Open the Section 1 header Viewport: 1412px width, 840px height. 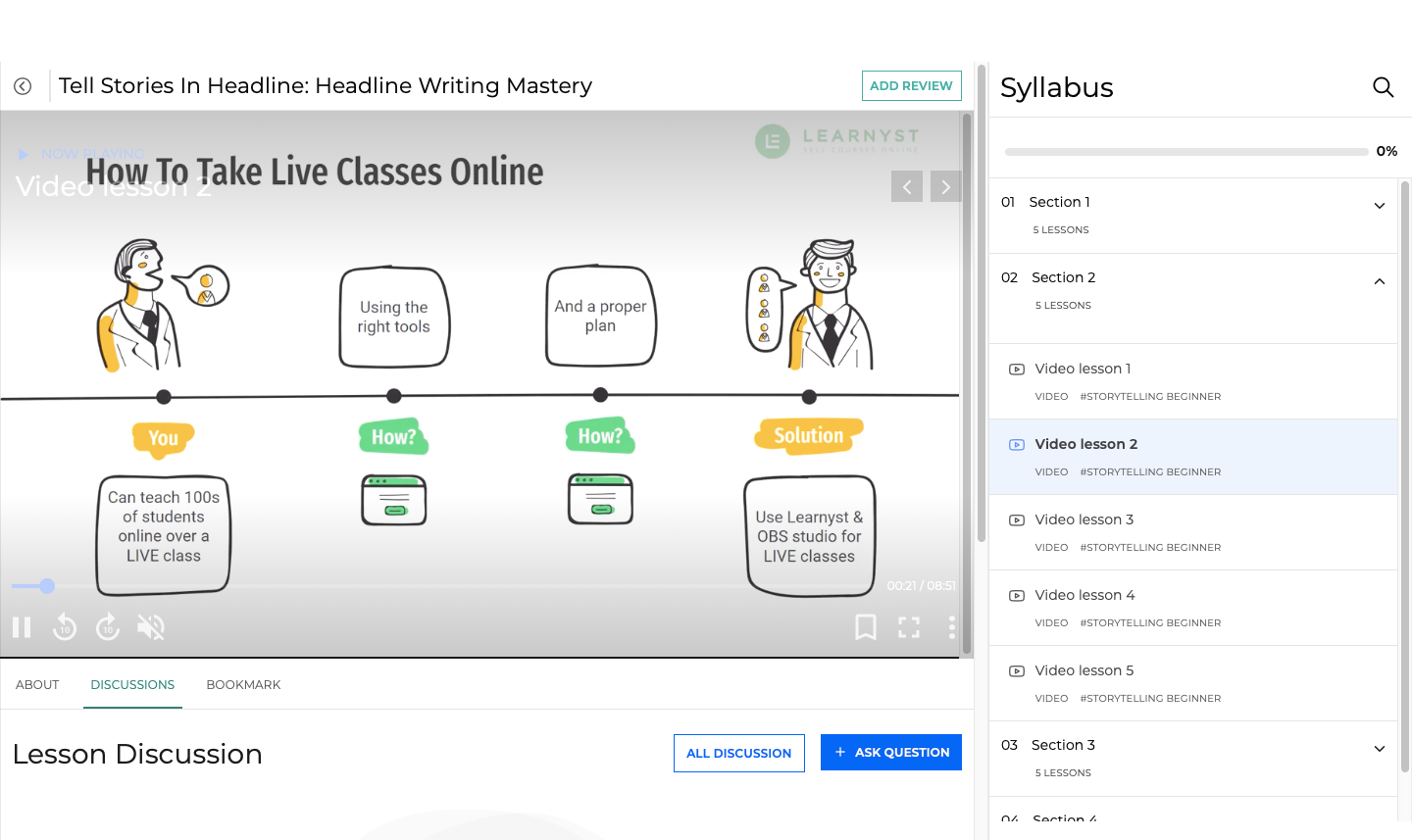(1192, 216)
